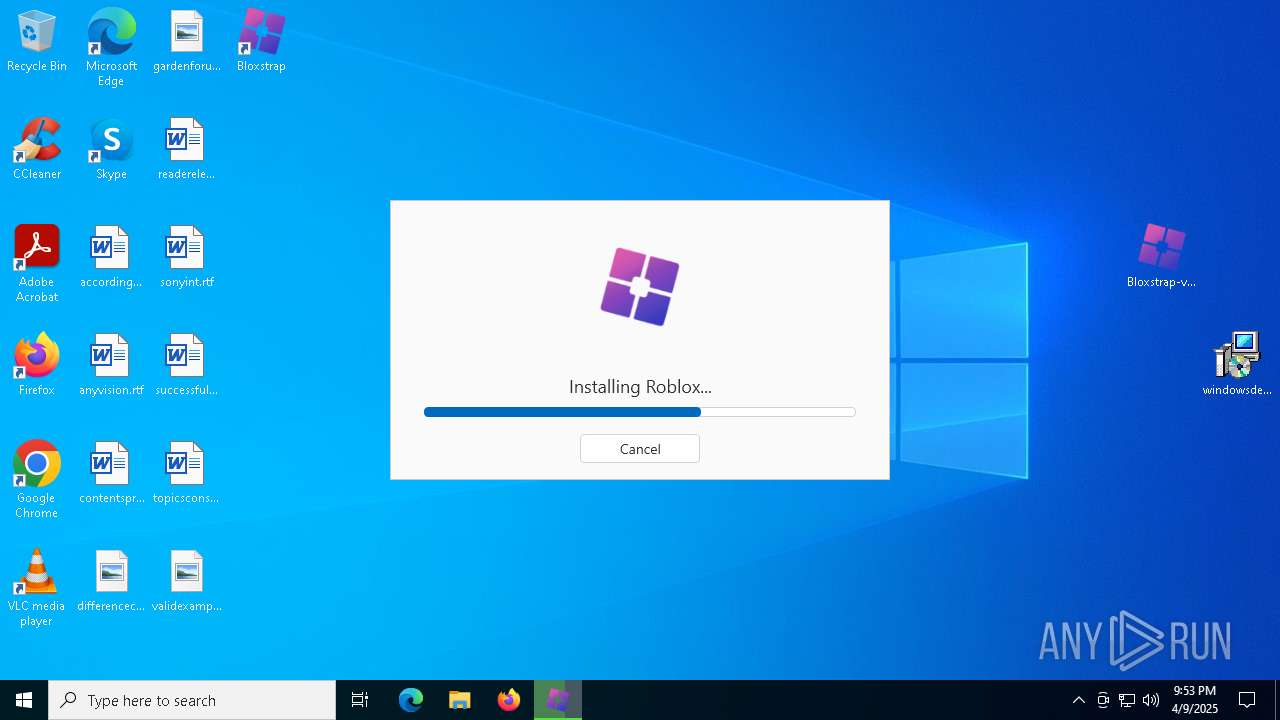Select the Google Chrome desktop shortcut
Screen dimensions: 1280x720
point(37,480)
